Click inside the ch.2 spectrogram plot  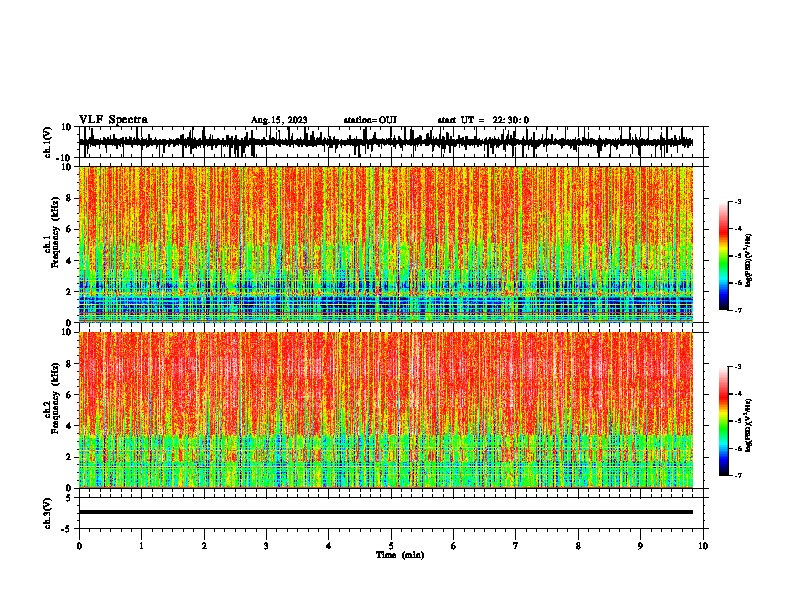386,410
